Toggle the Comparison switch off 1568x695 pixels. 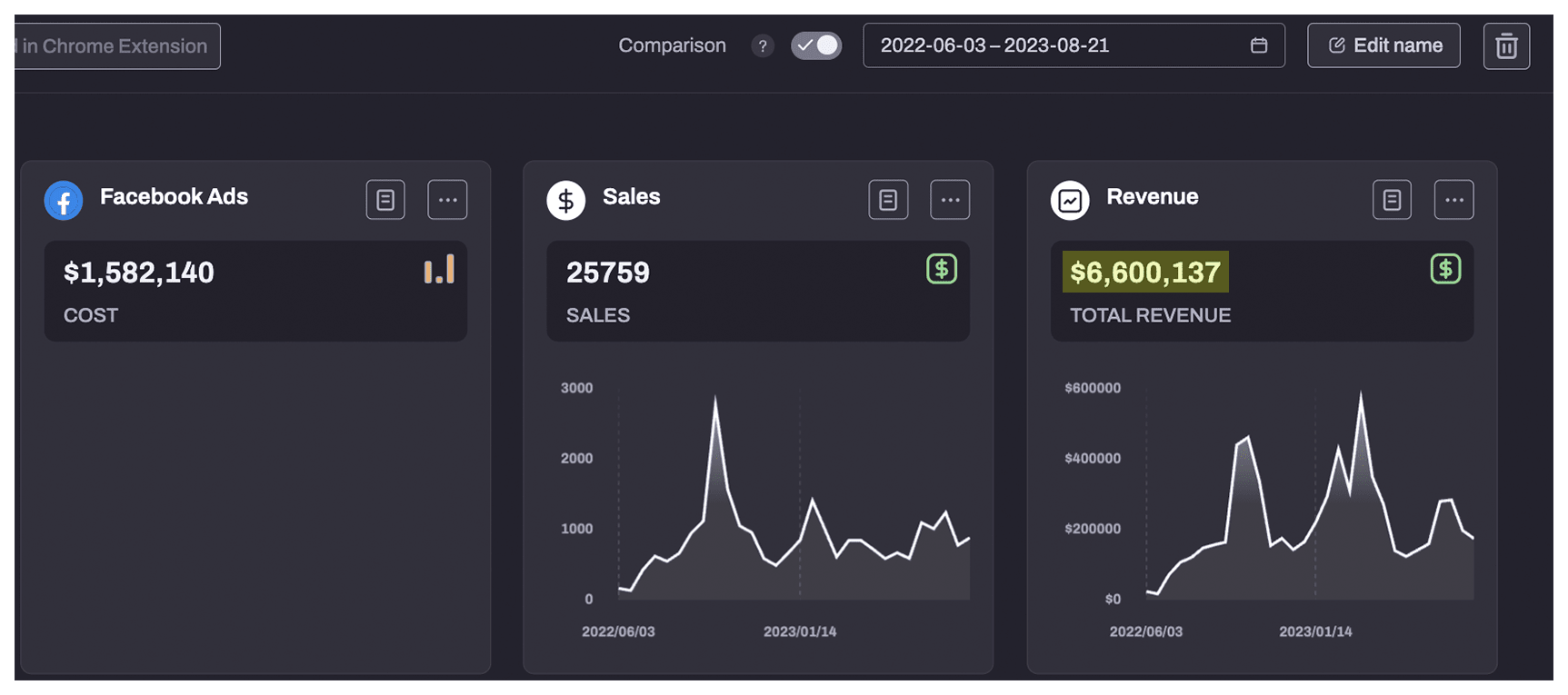(816, 45)
